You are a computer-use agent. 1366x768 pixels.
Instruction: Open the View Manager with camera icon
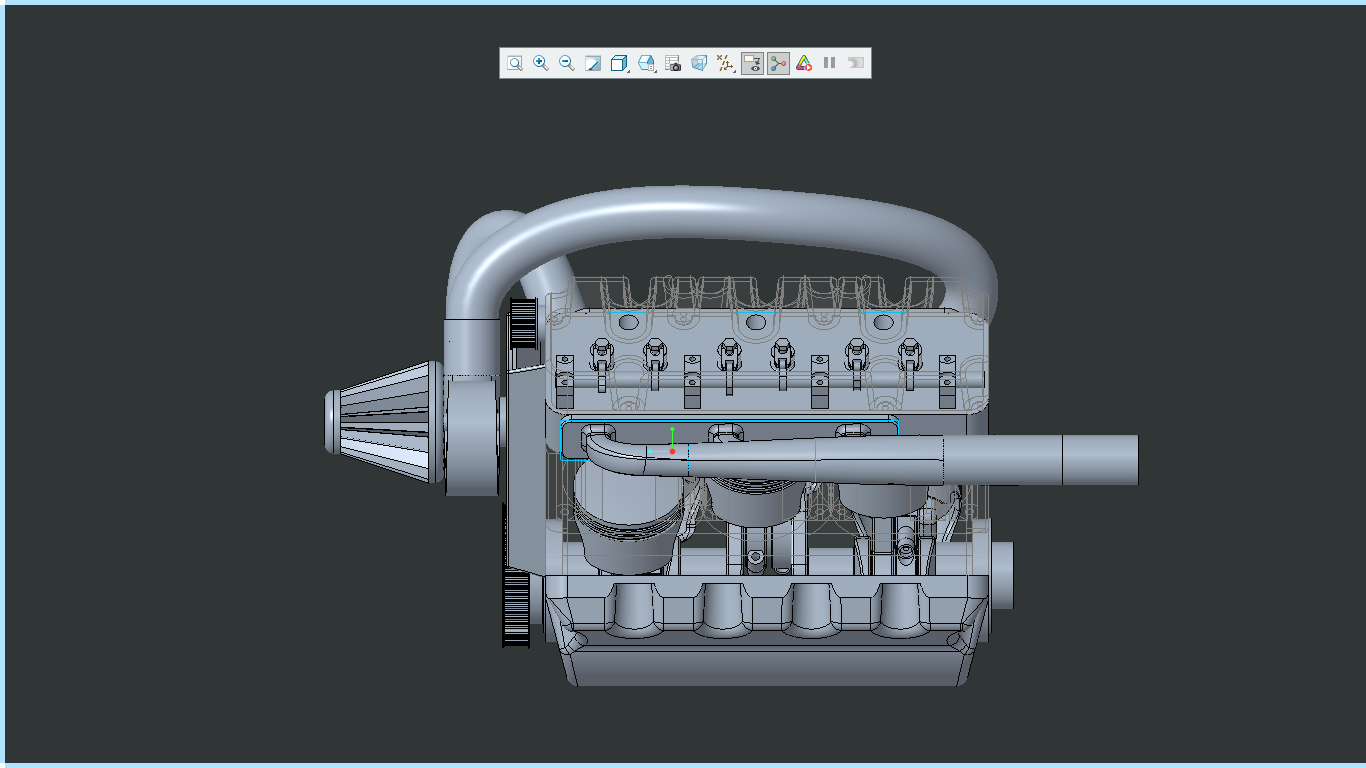[x=673, y=63]
